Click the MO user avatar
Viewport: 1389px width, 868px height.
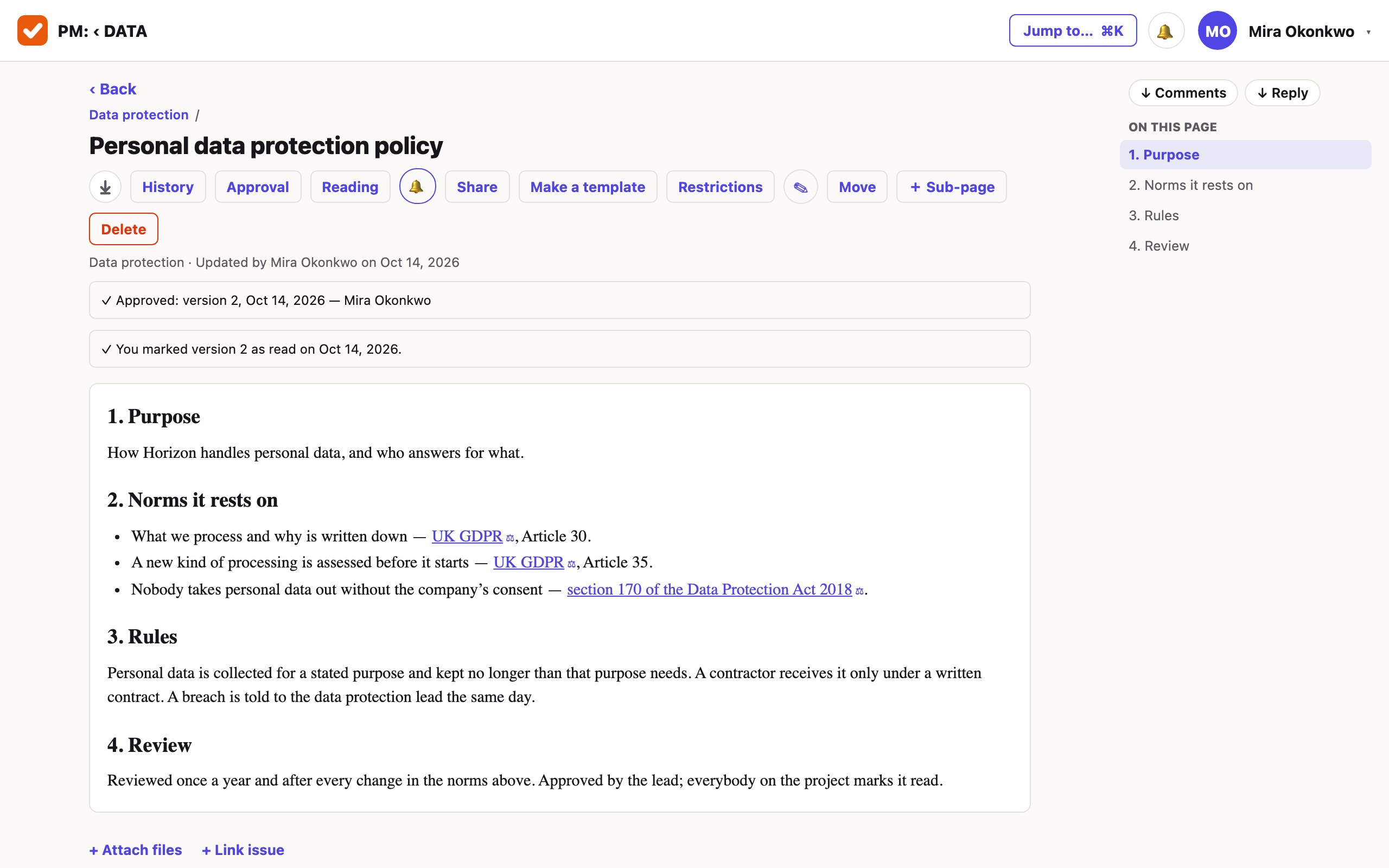(x=1217, y=31)
